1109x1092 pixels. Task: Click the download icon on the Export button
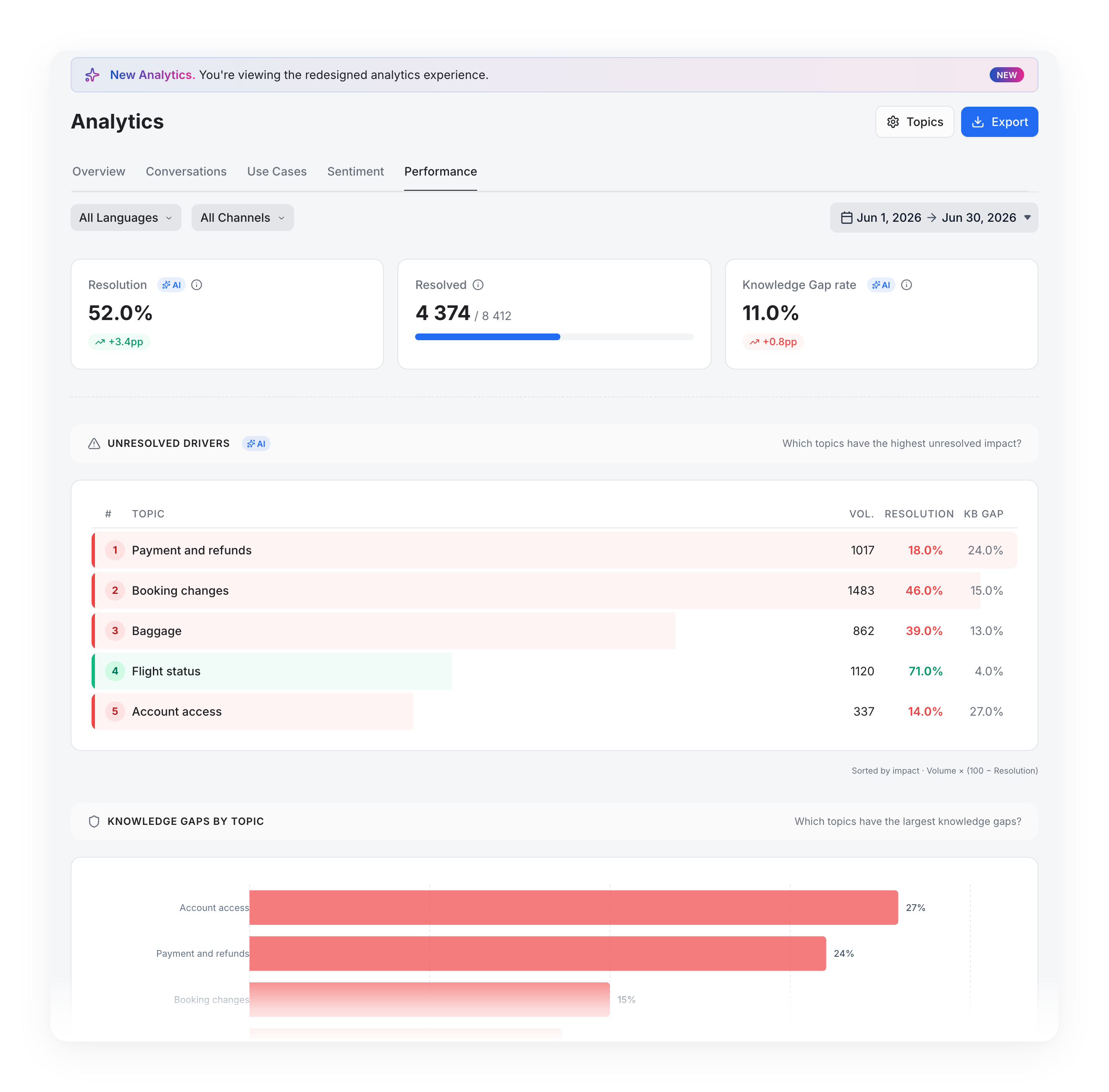pos(978,121)
